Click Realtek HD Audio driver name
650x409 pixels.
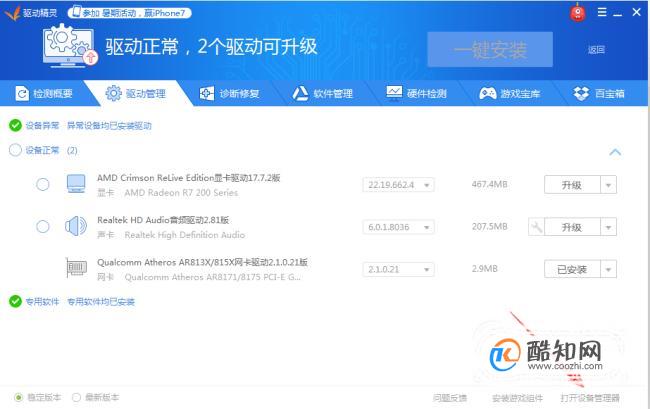coord(163,220)
